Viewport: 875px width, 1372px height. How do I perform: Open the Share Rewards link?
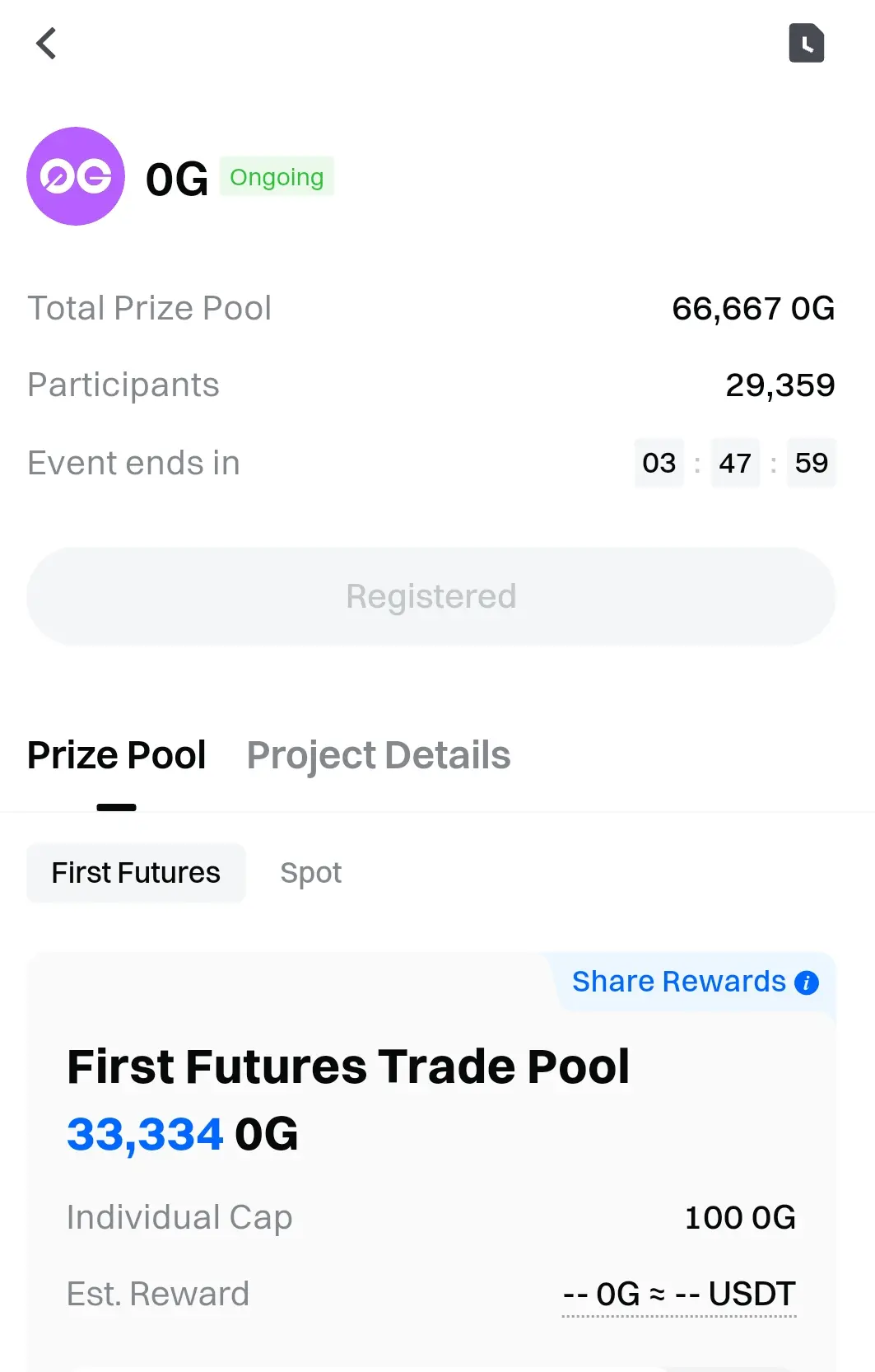coord(679,982)
